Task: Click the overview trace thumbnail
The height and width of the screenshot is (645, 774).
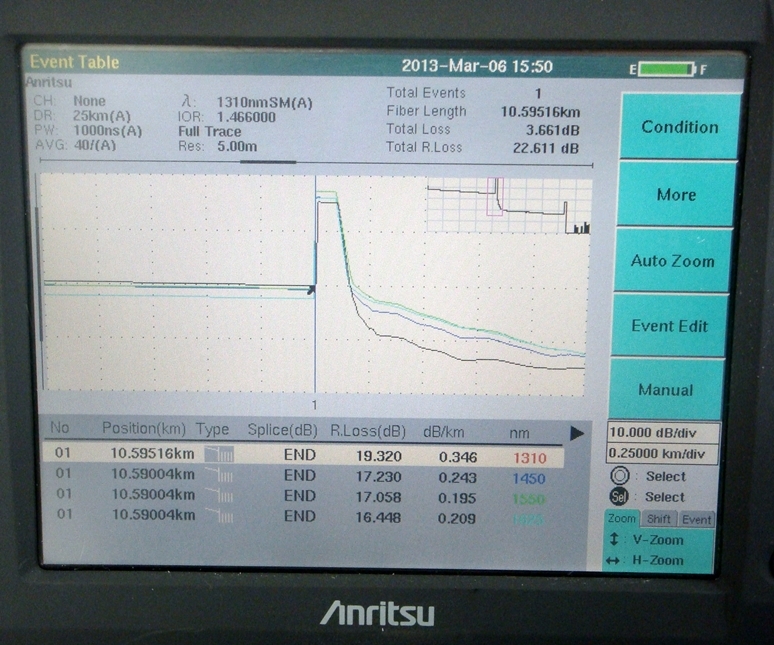Action: tap(508, 206)
